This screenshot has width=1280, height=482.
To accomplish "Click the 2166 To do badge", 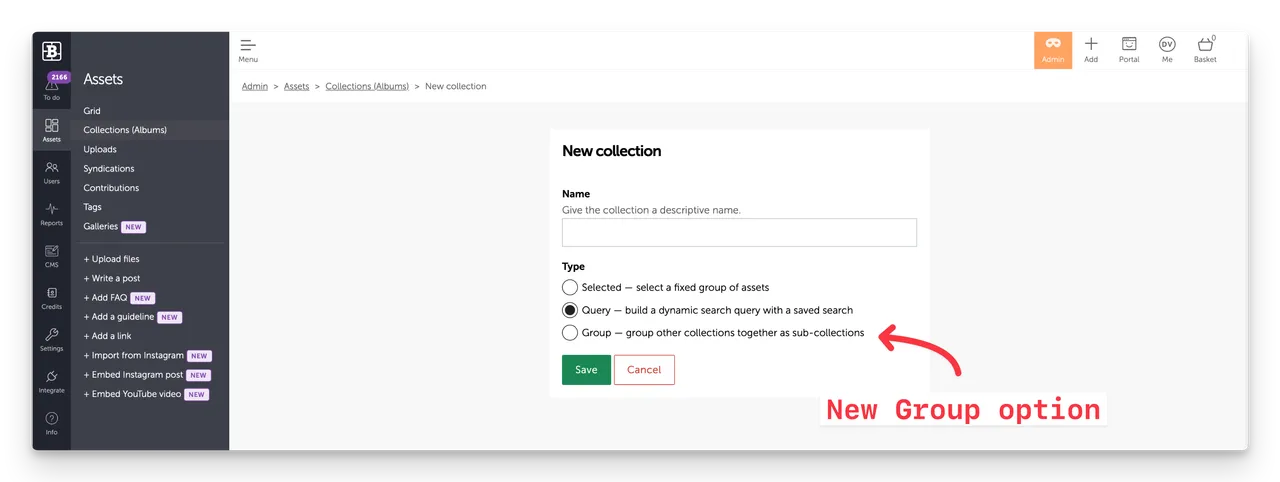I will (x=59, y=77).
